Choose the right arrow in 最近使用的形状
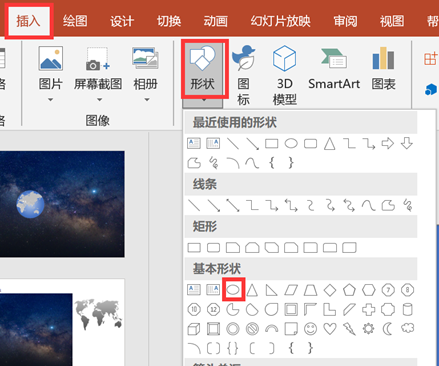This screenshot has width=439, height=366. tap(388, 144)
